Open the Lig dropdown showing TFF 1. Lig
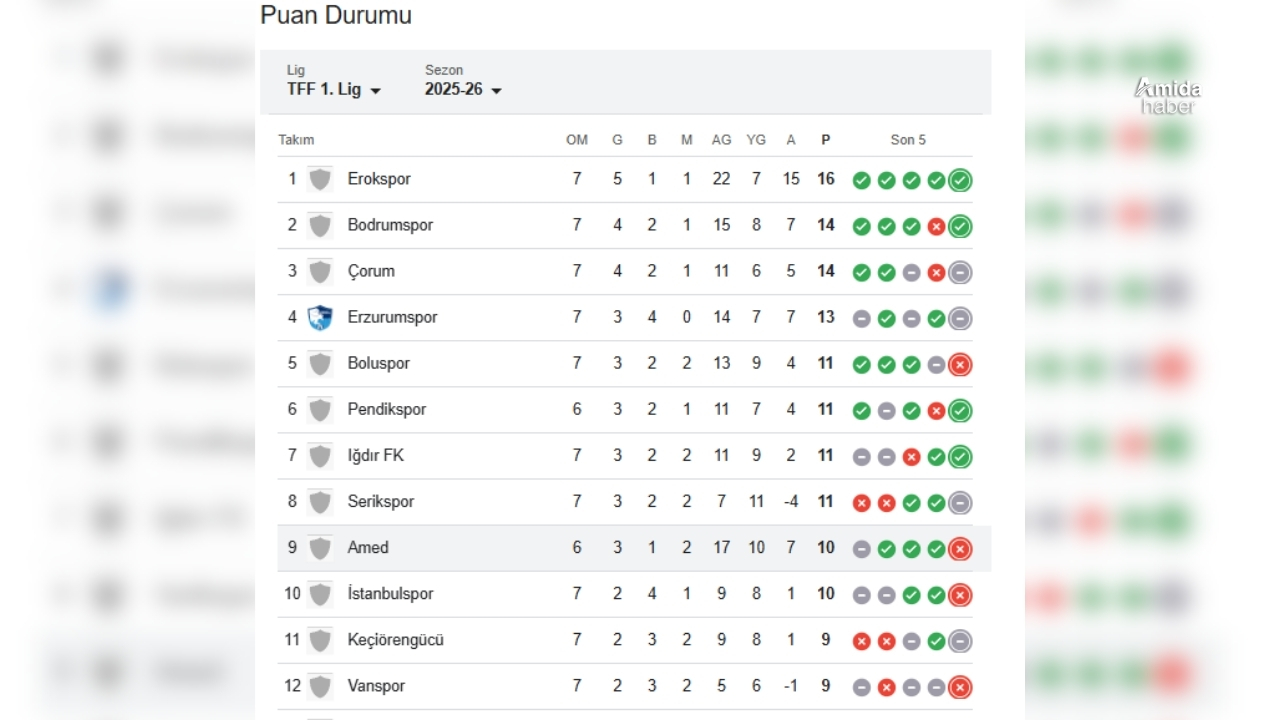 (334, 89)
